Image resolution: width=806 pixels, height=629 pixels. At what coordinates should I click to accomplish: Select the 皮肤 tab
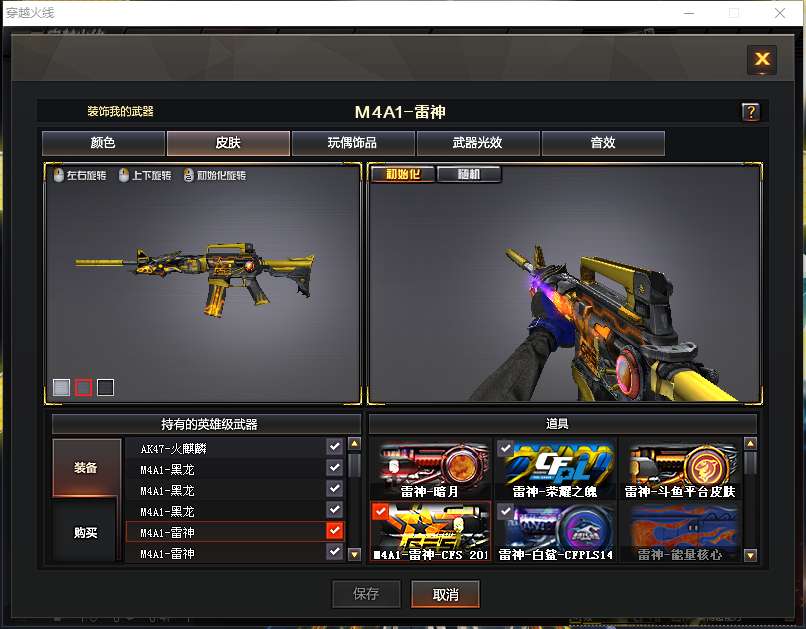pos(228,143)
